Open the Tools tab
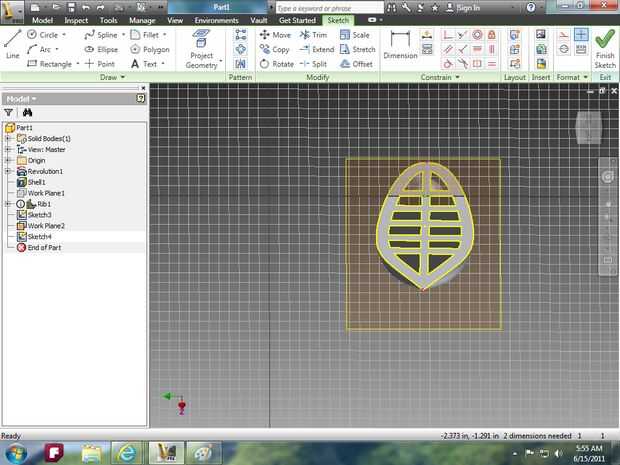 click(x=108, y=20)
